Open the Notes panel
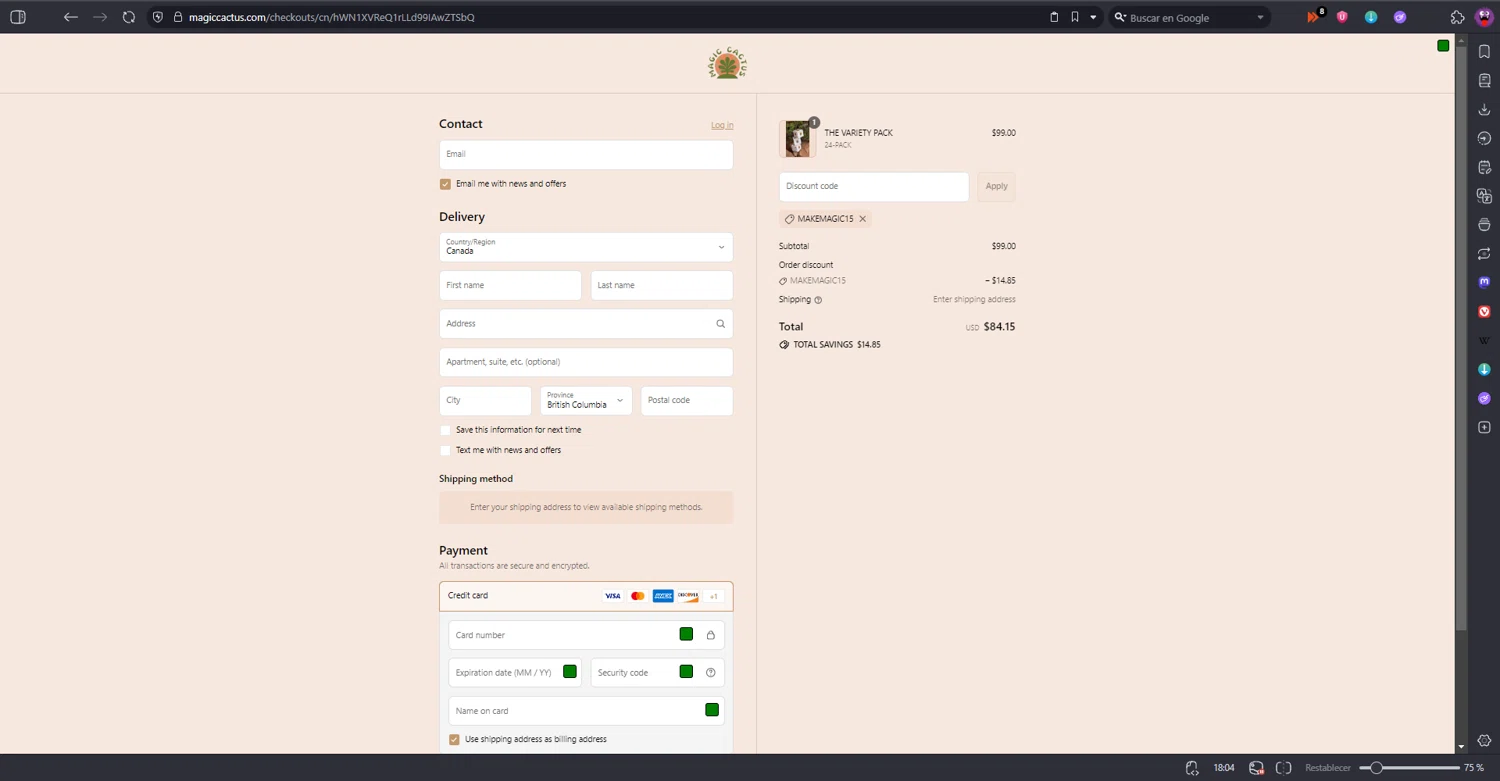 tap(1484, 167)
